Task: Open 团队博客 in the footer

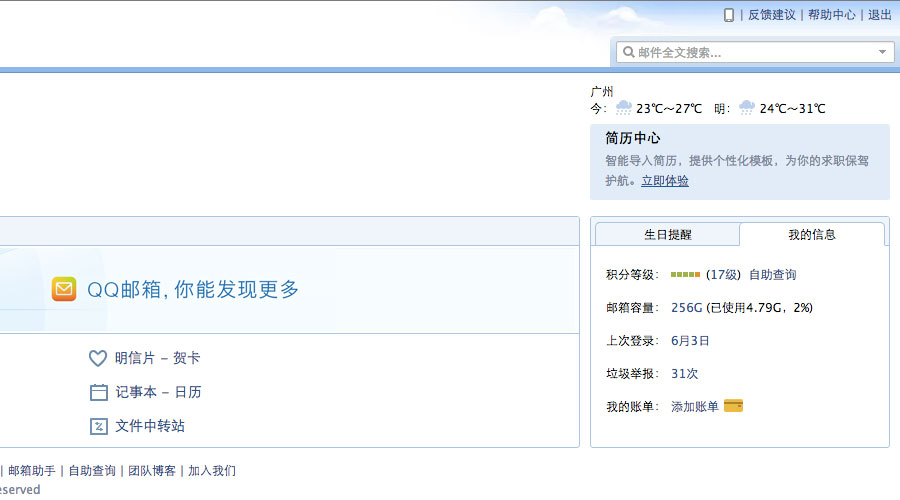Action: point(152,471)
